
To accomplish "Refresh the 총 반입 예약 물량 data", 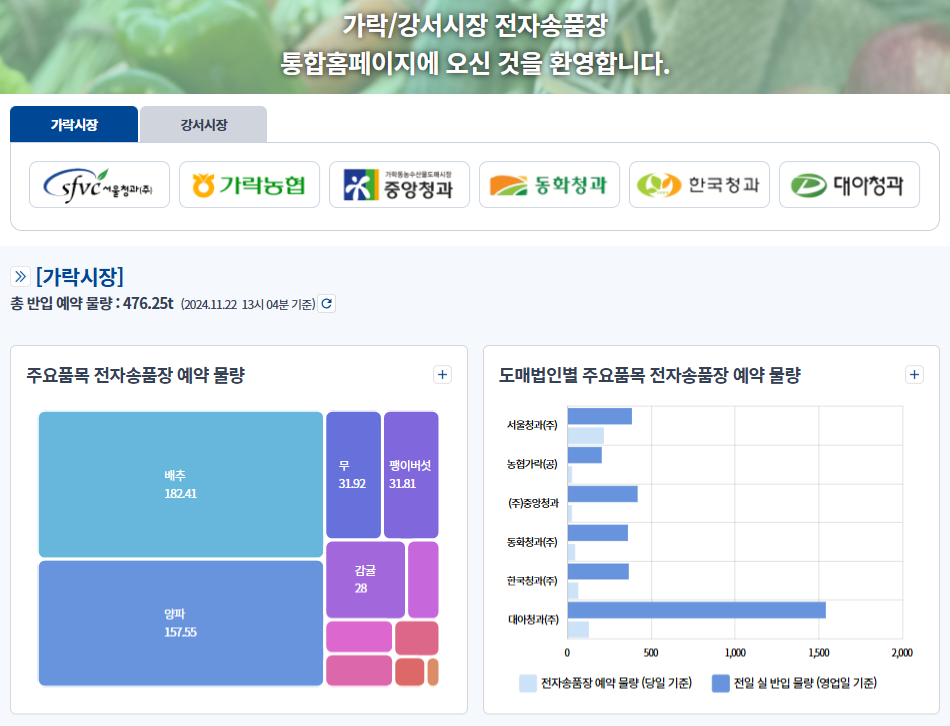I will [x=327, y=304].
